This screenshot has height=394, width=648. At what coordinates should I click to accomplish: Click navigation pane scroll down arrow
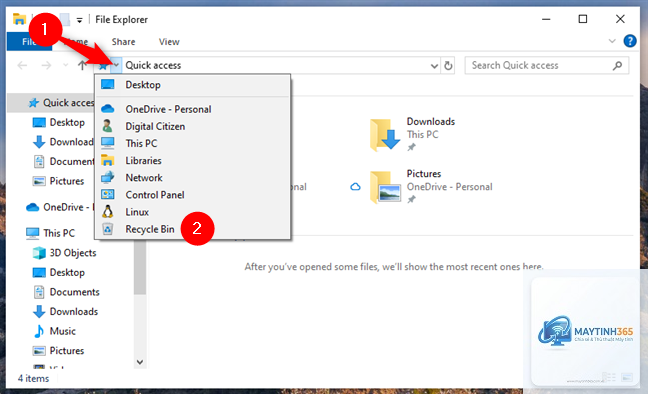pyautogui.click(x=140, y=362)
